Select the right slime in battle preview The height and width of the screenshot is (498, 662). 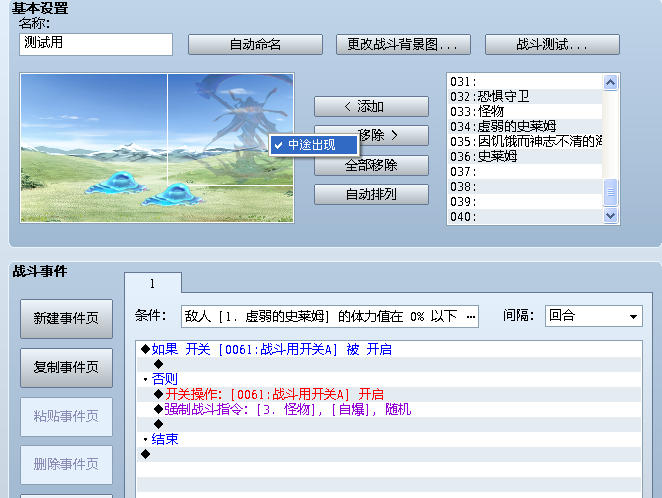click(x=173, y=195)
